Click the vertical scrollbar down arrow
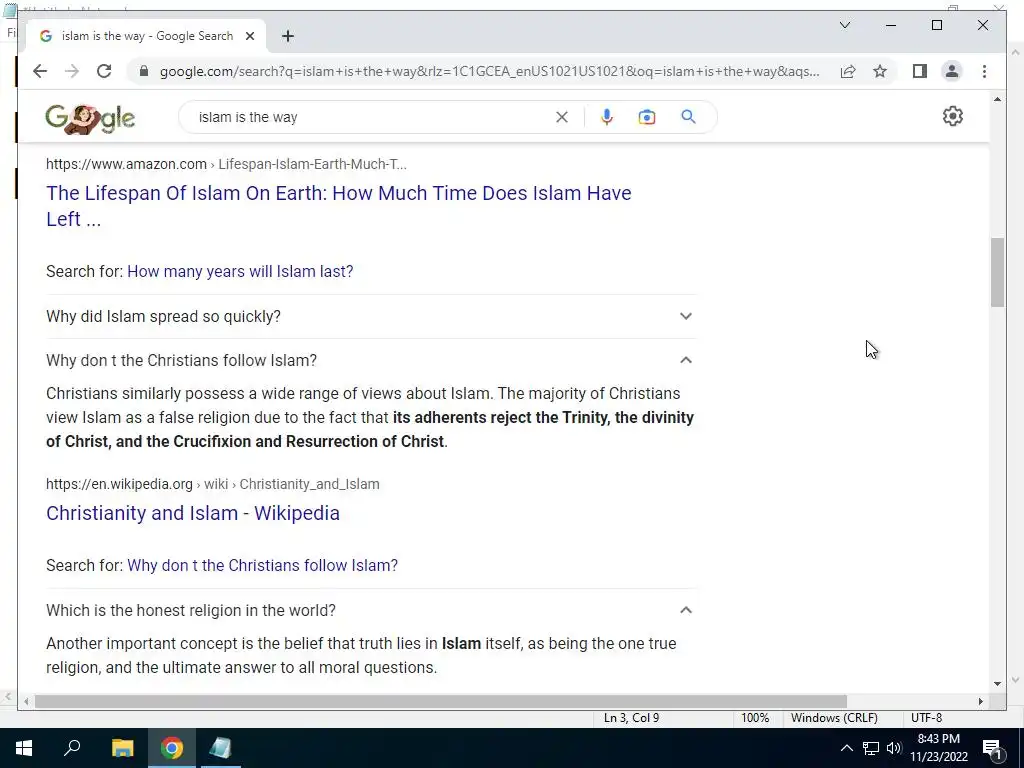This screenshot has width=1024, height=768. [997, 684]
